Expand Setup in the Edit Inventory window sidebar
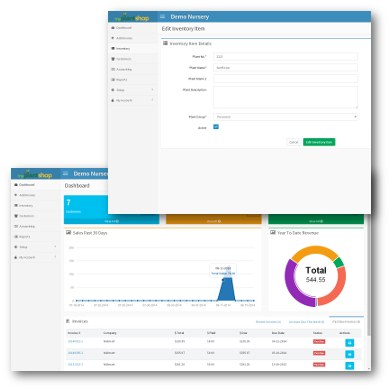The height and width of the screenshot is (390, 390). [x=133, y=90]
